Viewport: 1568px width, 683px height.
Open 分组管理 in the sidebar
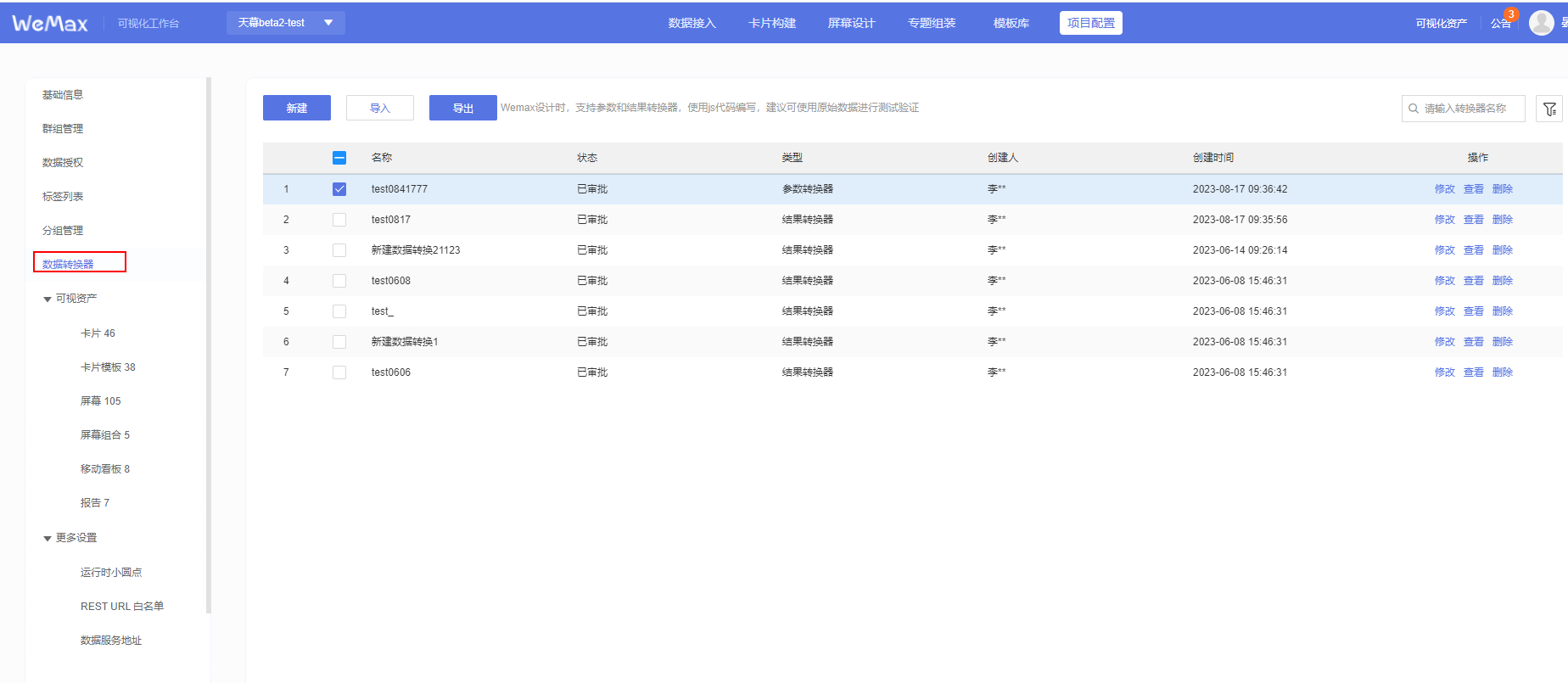pyautogui.click(x=63, y=231)
